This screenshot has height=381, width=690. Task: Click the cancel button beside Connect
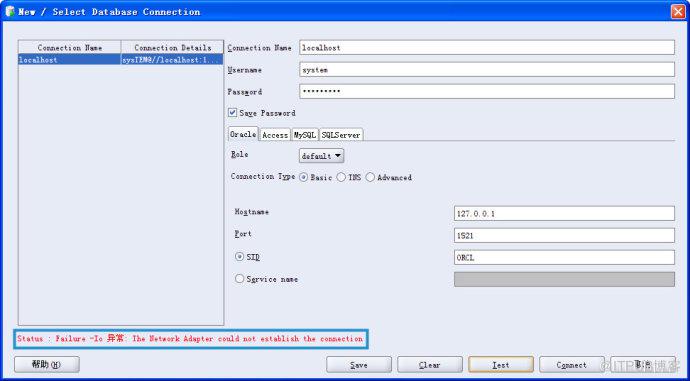(642, 365)
